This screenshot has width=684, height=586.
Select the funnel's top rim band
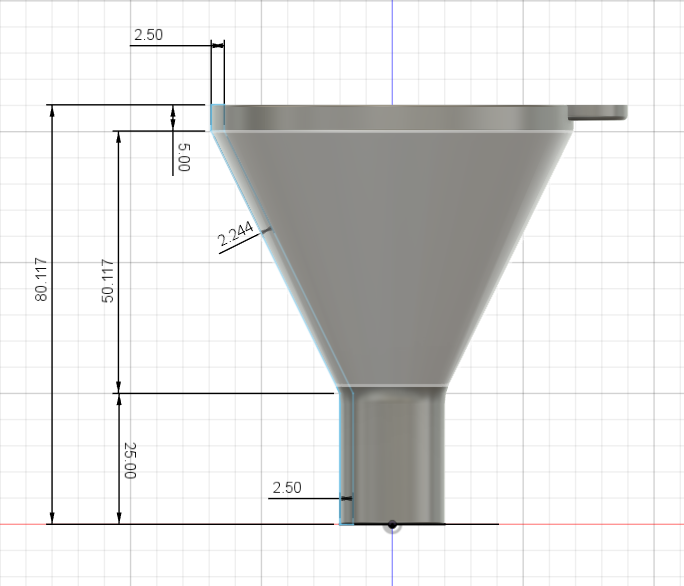tap(392, 117)
